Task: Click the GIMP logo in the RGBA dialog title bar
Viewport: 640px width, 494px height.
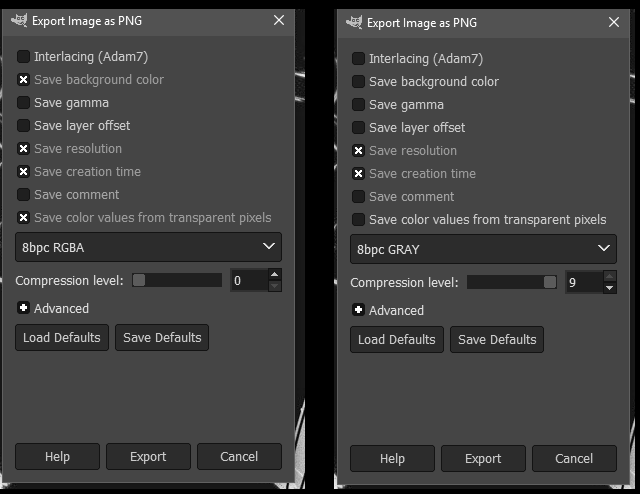Action: [19, 19]
